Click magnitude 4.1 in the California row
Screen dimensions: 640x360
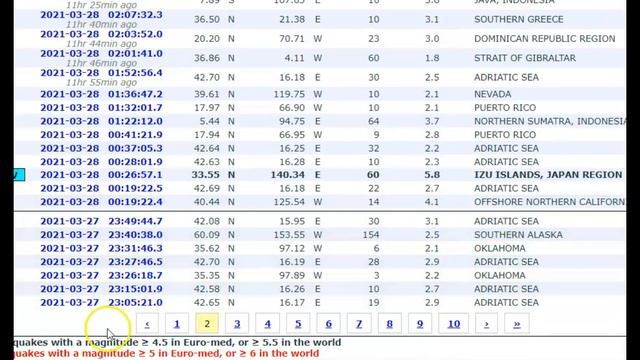pos(432,202)
